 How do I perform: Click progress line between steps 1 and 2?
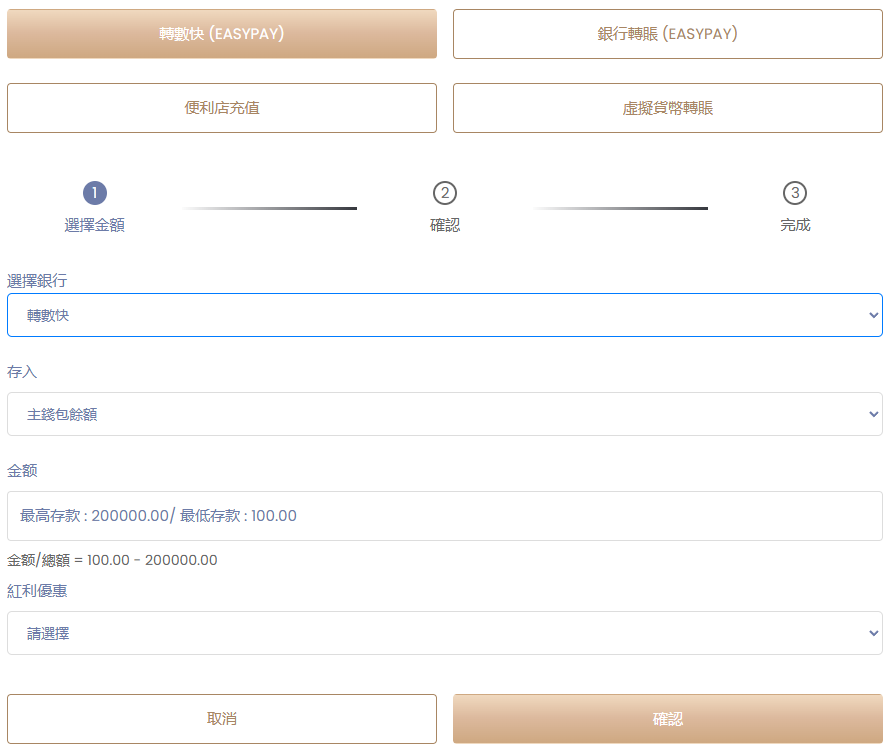coord(270,208)
